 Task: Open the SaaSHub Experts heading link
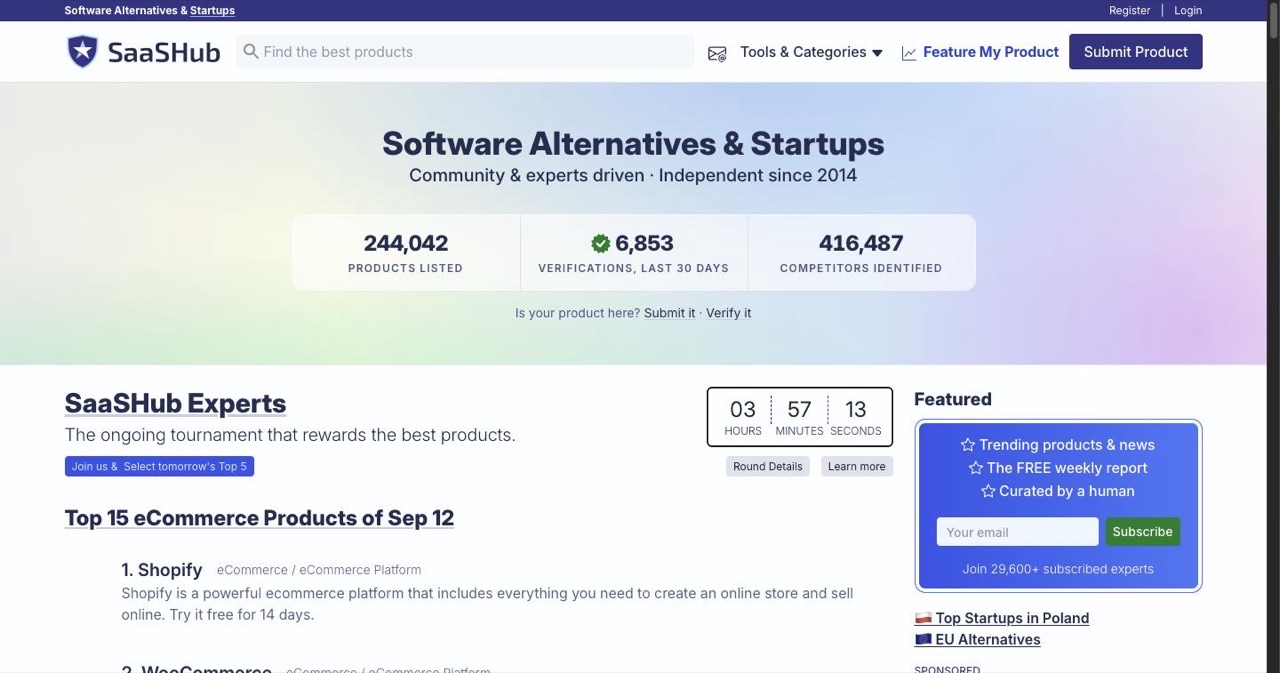click(175, 403)
